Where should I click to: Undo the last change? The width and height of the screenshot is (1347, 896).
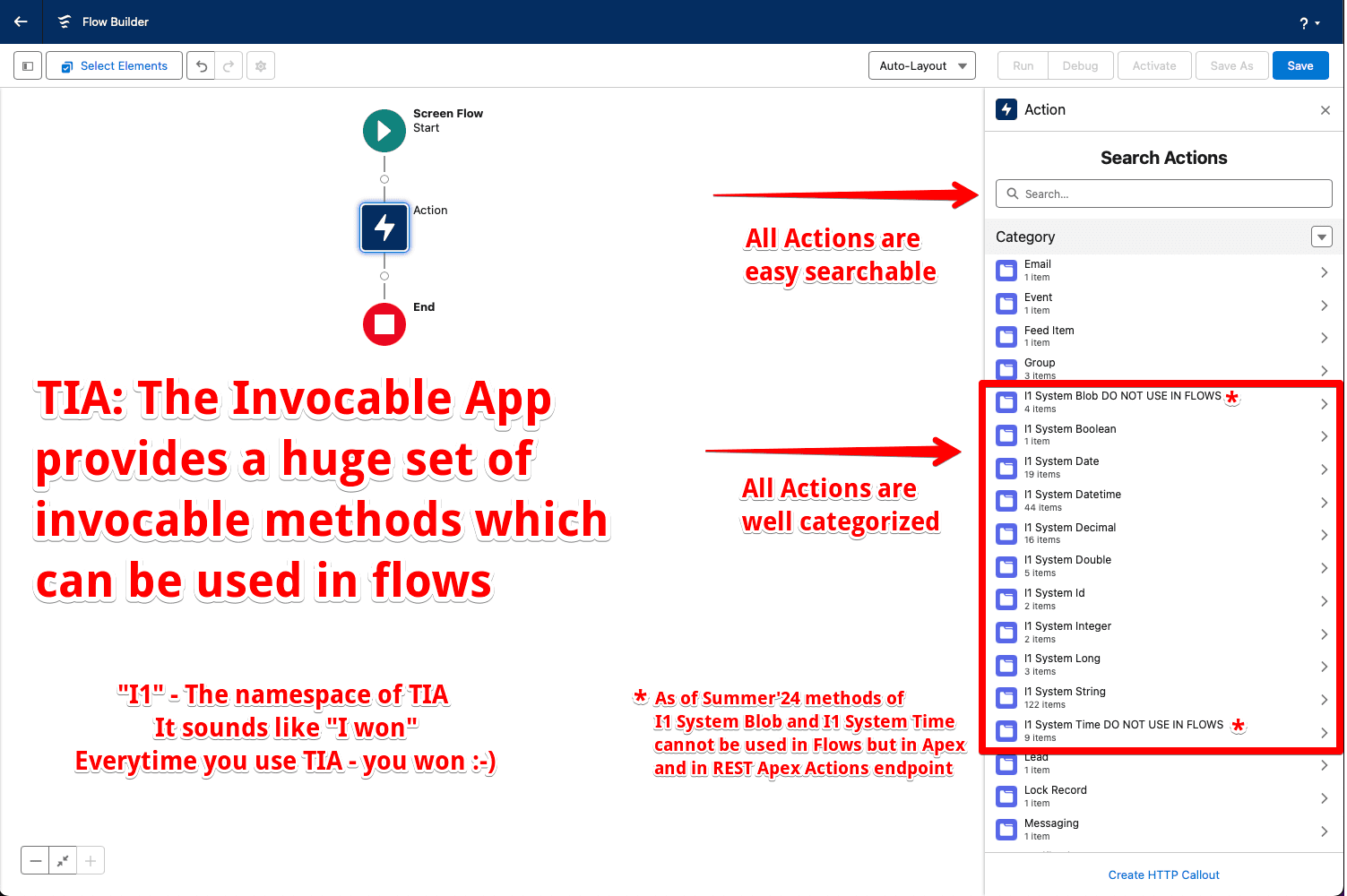point(201,65)
